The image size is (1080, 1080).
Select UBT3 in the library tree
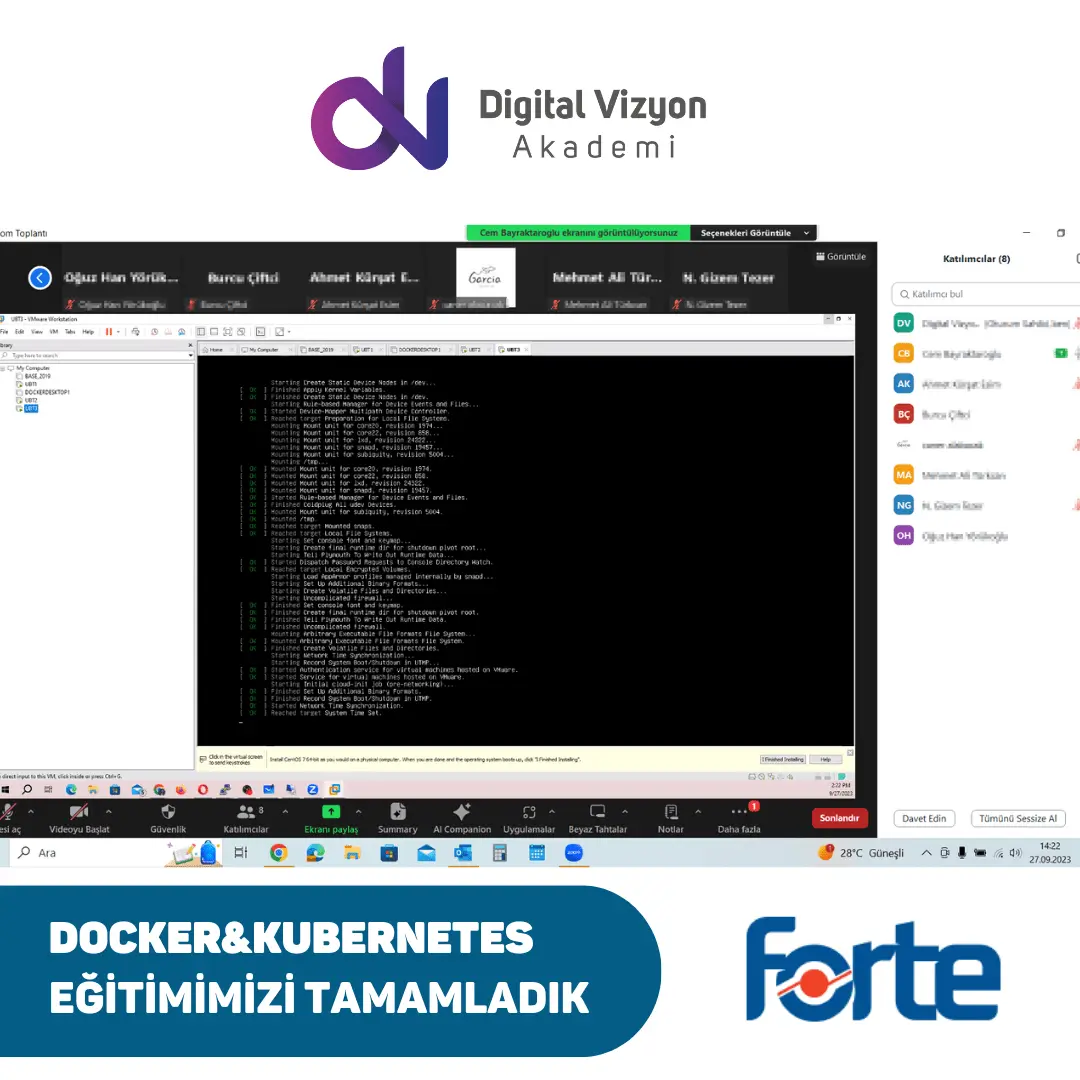tap(31, 408)
